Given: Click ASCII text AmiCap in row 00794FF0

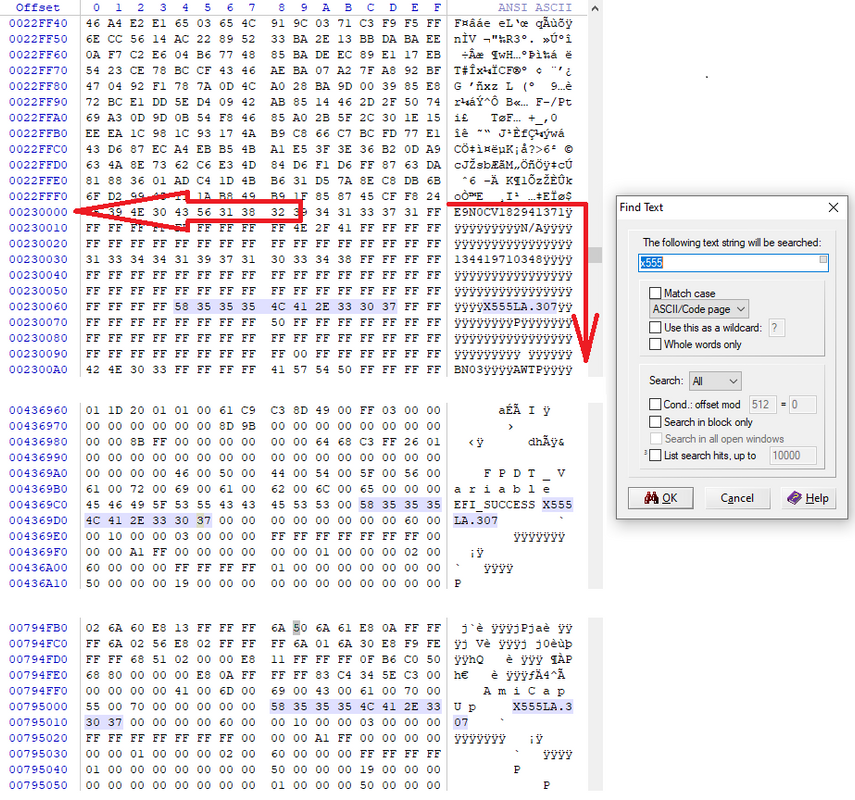Looking at the screenshot, I should pos(524,691).
